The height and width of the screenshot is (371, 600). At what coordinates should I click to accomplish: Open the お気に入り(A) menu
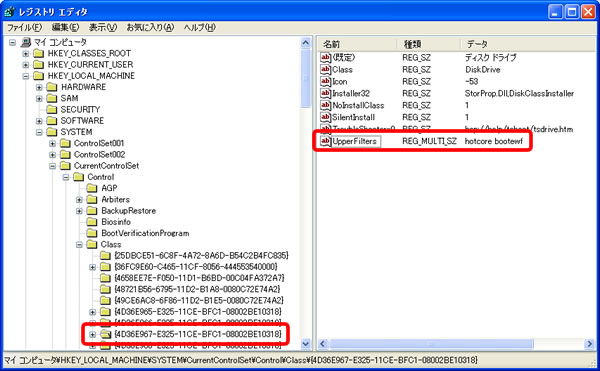click(150, 28)
